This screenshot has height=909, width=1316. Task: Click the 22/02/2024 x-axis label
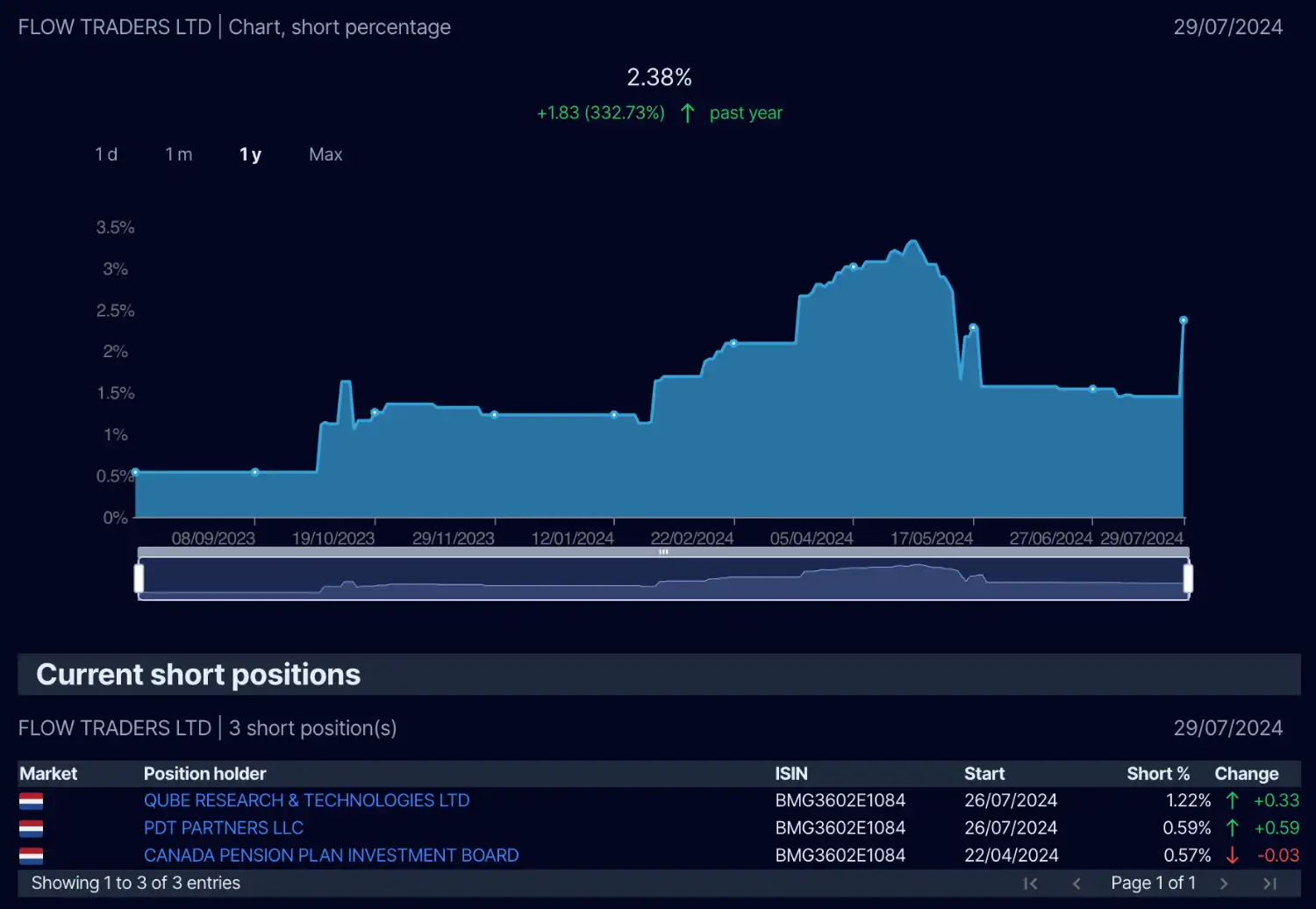coord(692,538)
